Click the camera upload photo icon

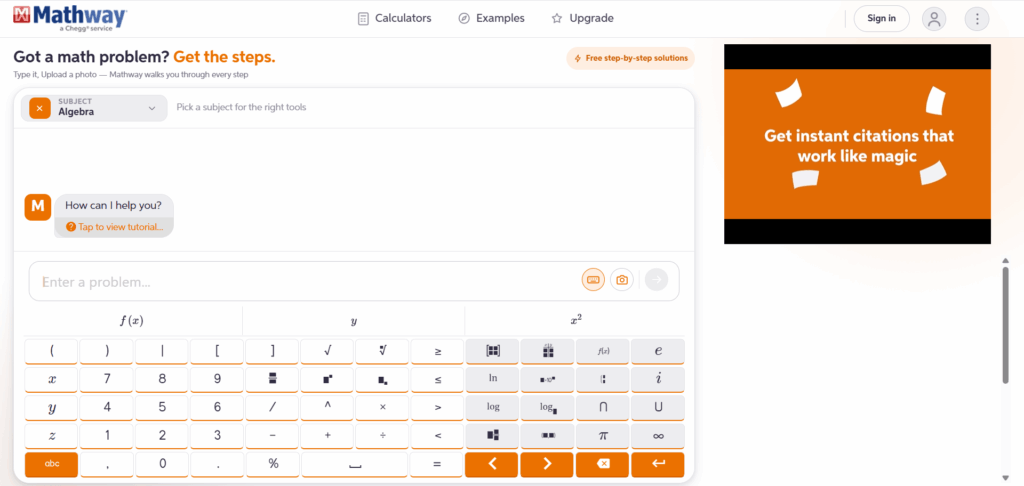tap(622, 280)
